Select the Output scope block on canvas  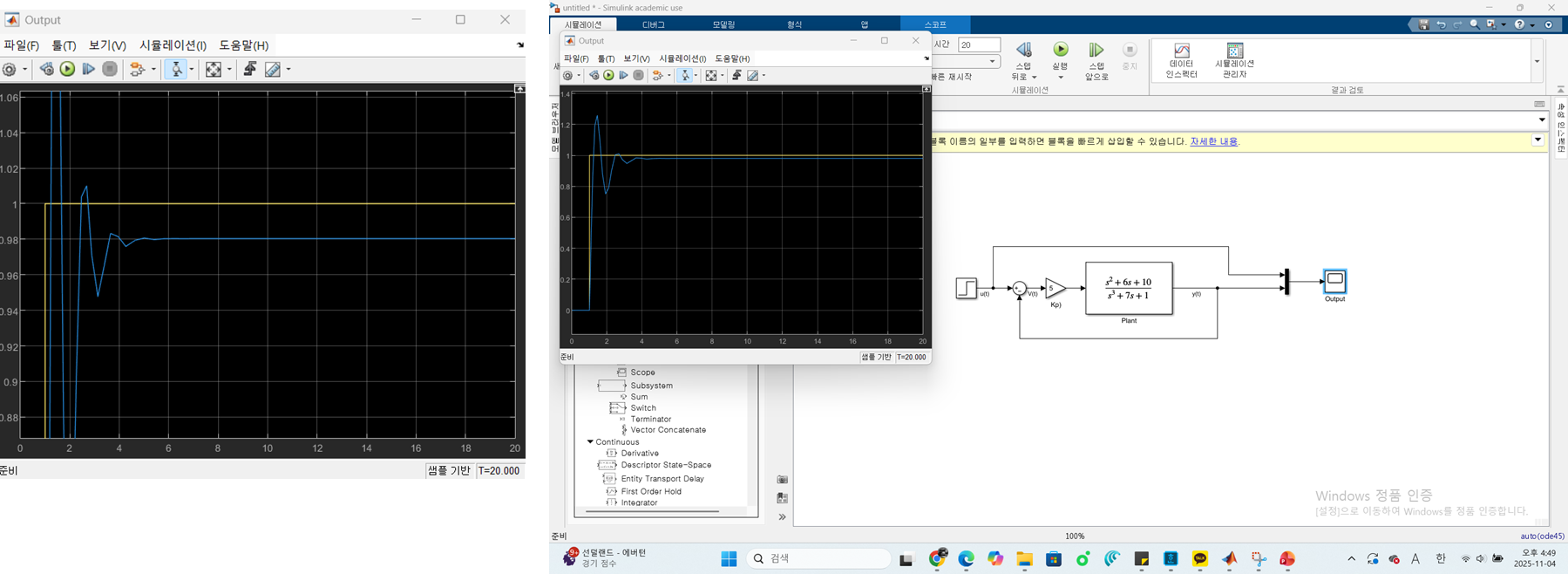(x=1334, y=281)
